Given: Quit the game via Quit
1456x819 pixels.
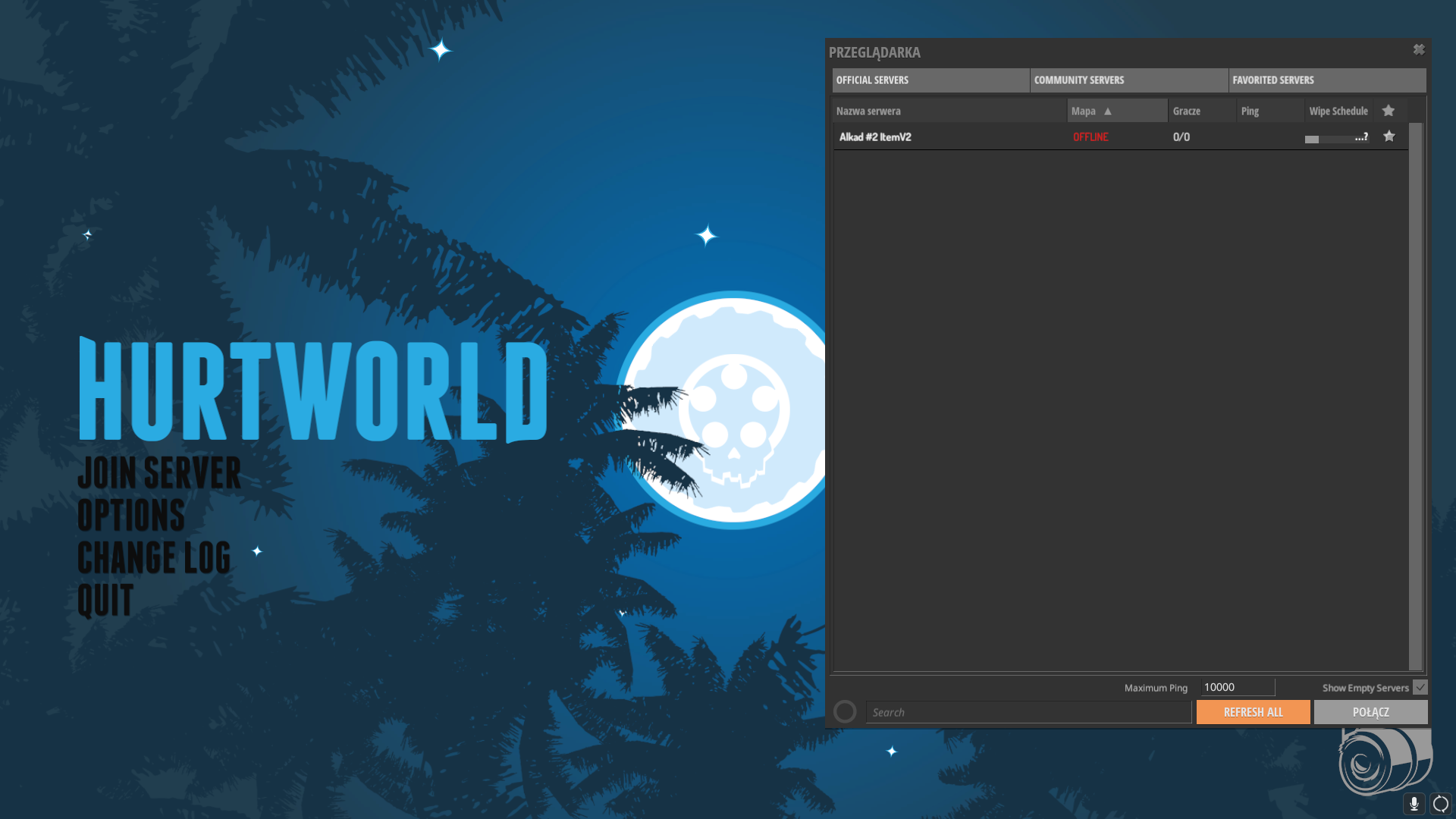Looking at the screenshot, I should [x=105, y=601].
